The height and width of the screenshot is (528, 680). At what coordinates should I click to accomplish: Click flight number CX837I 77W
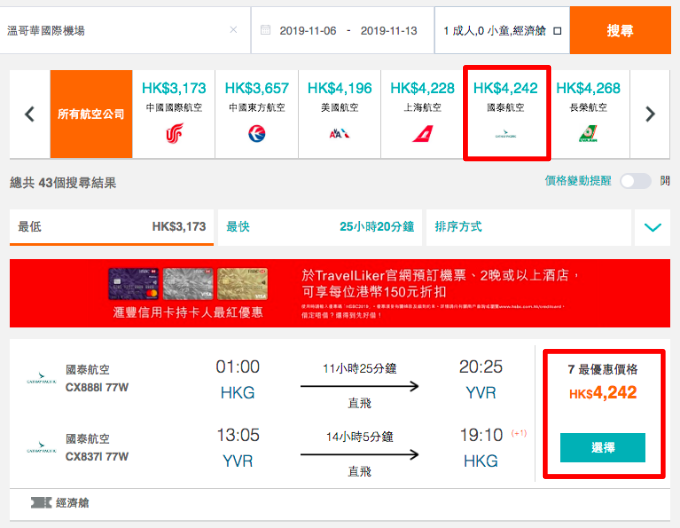click(x=97, y=456)
